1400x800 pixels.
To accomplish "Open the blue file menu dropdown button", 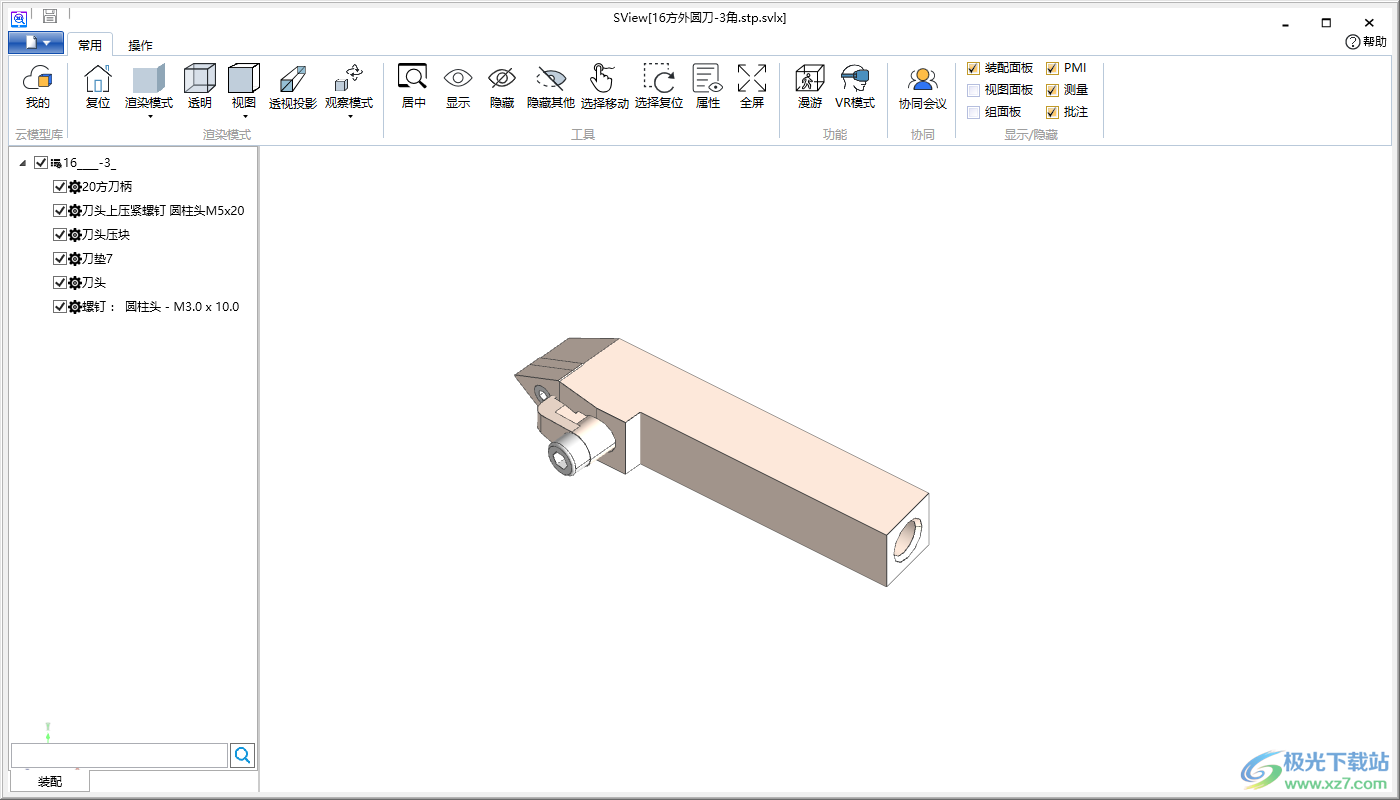I will 36,43.
